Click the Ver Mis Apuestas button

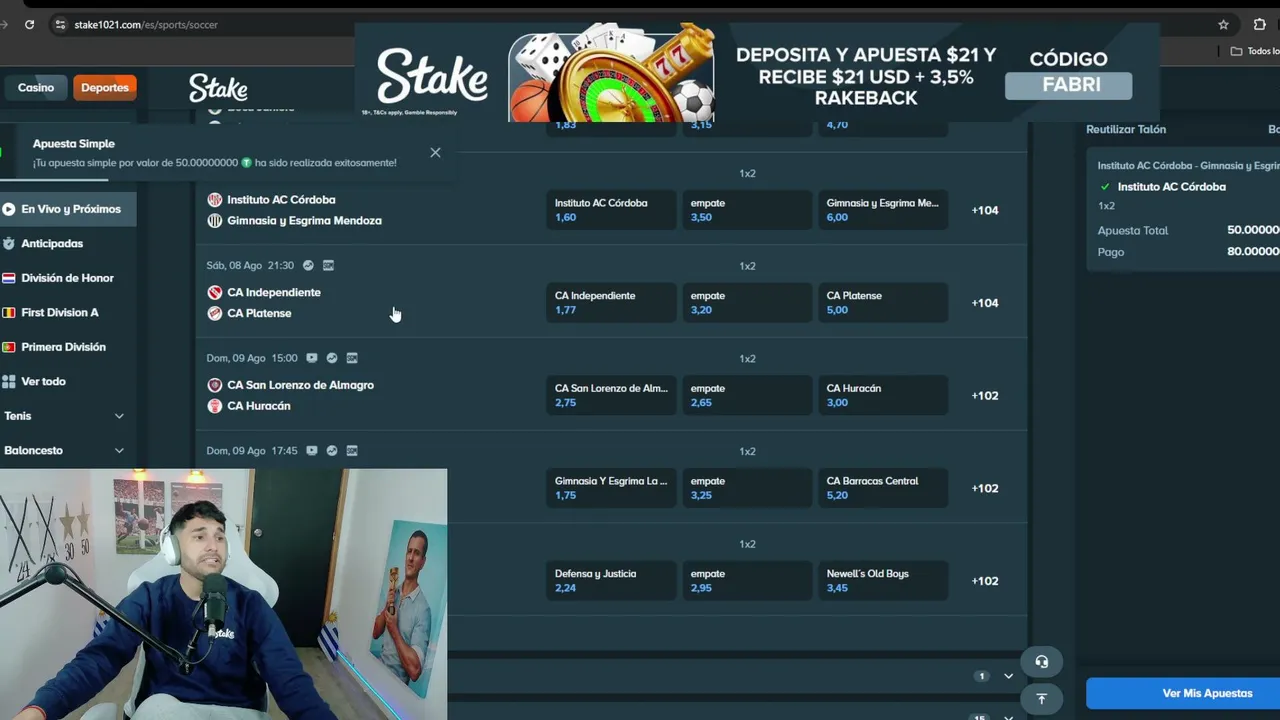pos(1183,693)
